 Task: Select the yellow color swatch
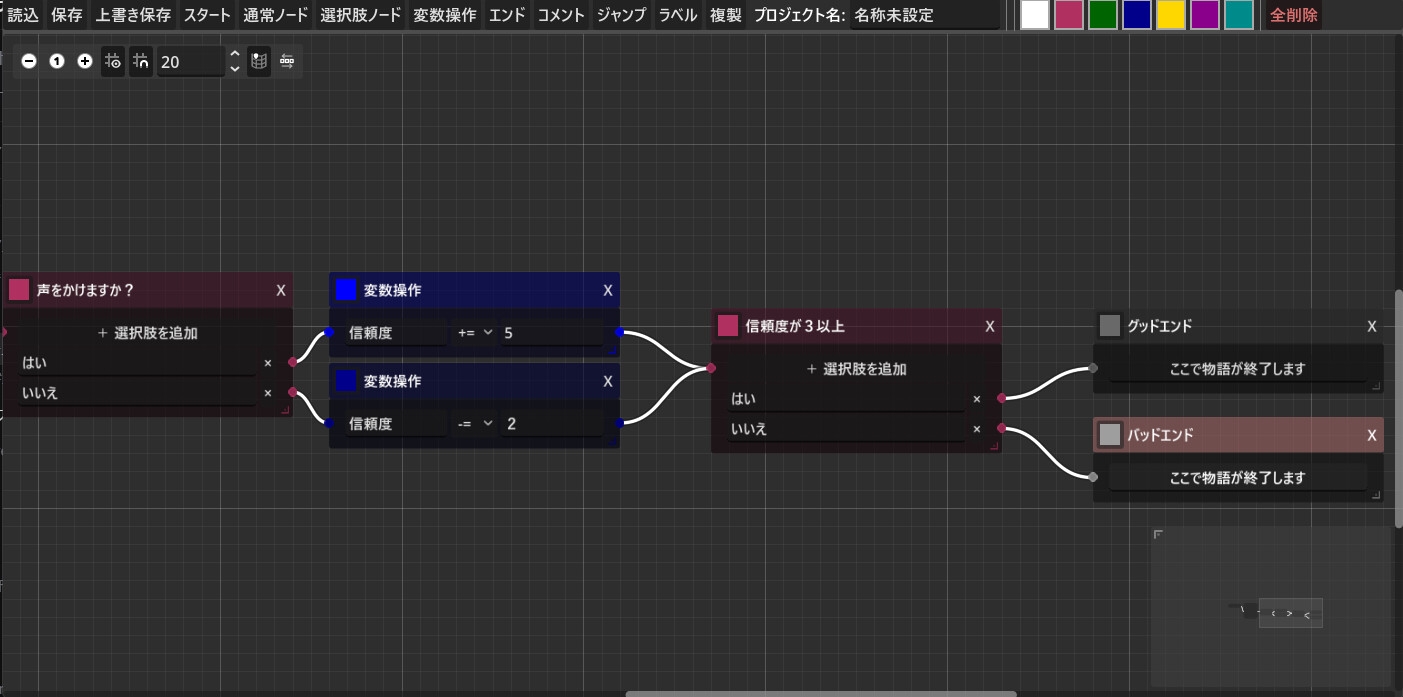pos(1170,15)
